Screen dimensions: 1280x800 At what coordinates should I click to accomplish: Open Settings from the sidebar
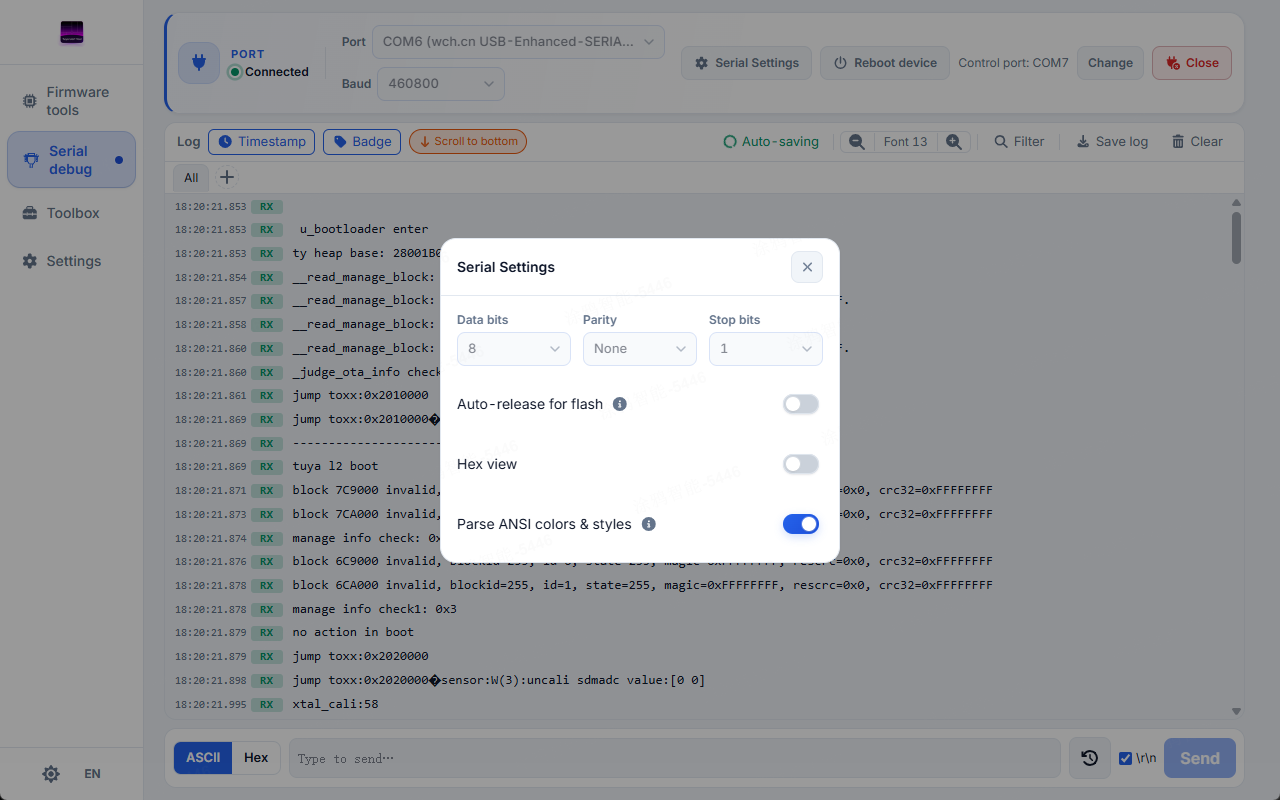coord(71,261)
